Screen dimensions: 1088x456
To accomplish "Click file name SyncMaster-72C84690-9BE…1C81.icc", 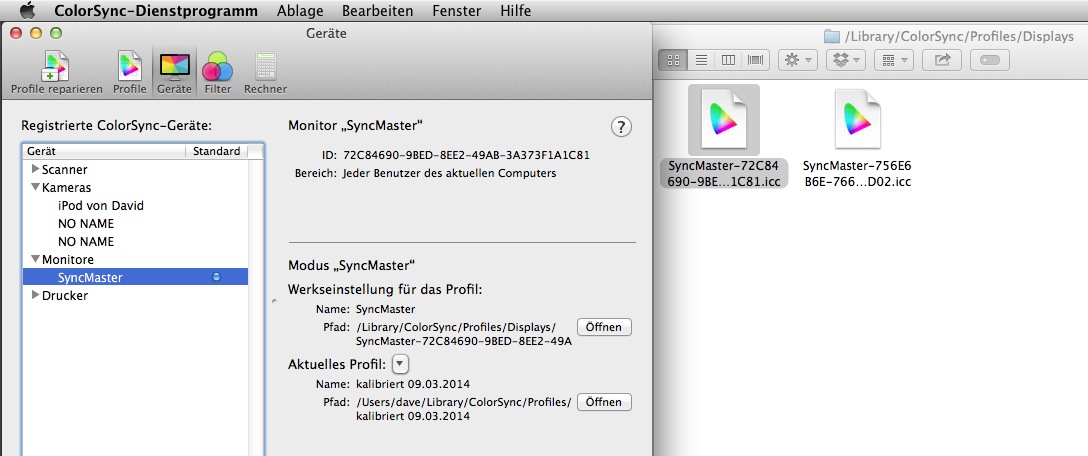I will tap(724, 174).
